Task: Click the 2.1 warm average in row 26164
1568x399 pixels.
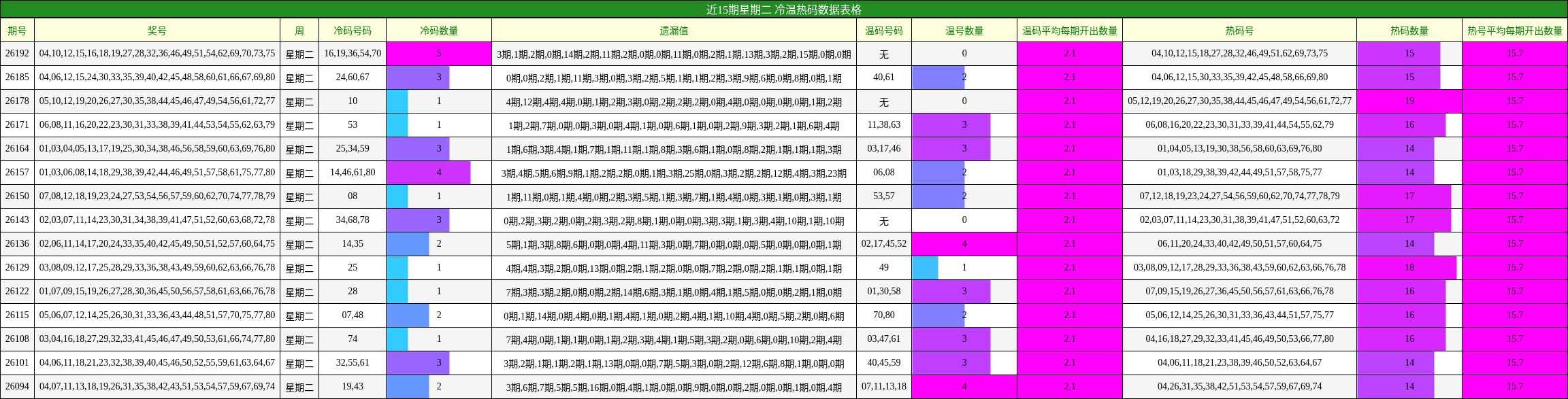Action: pyautogui.click(x=1070, y=149)
